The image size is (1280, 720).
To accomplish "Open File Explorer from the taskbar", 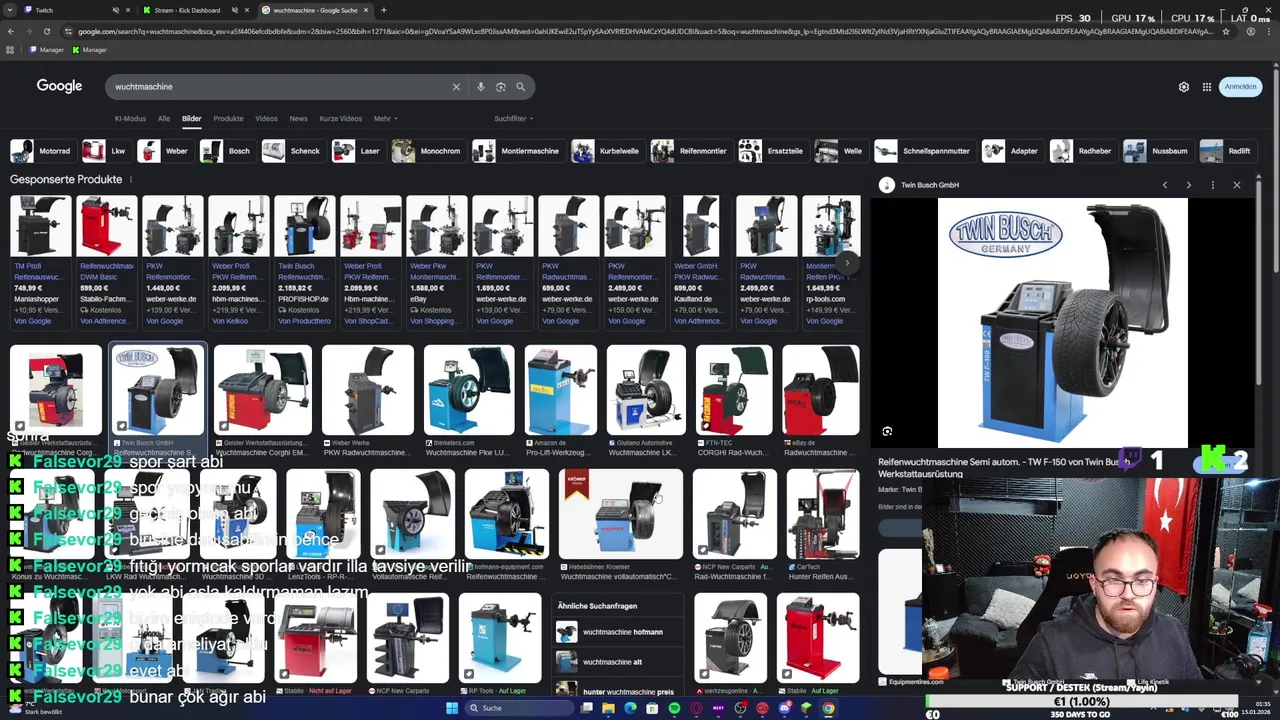I will [608, 708].
